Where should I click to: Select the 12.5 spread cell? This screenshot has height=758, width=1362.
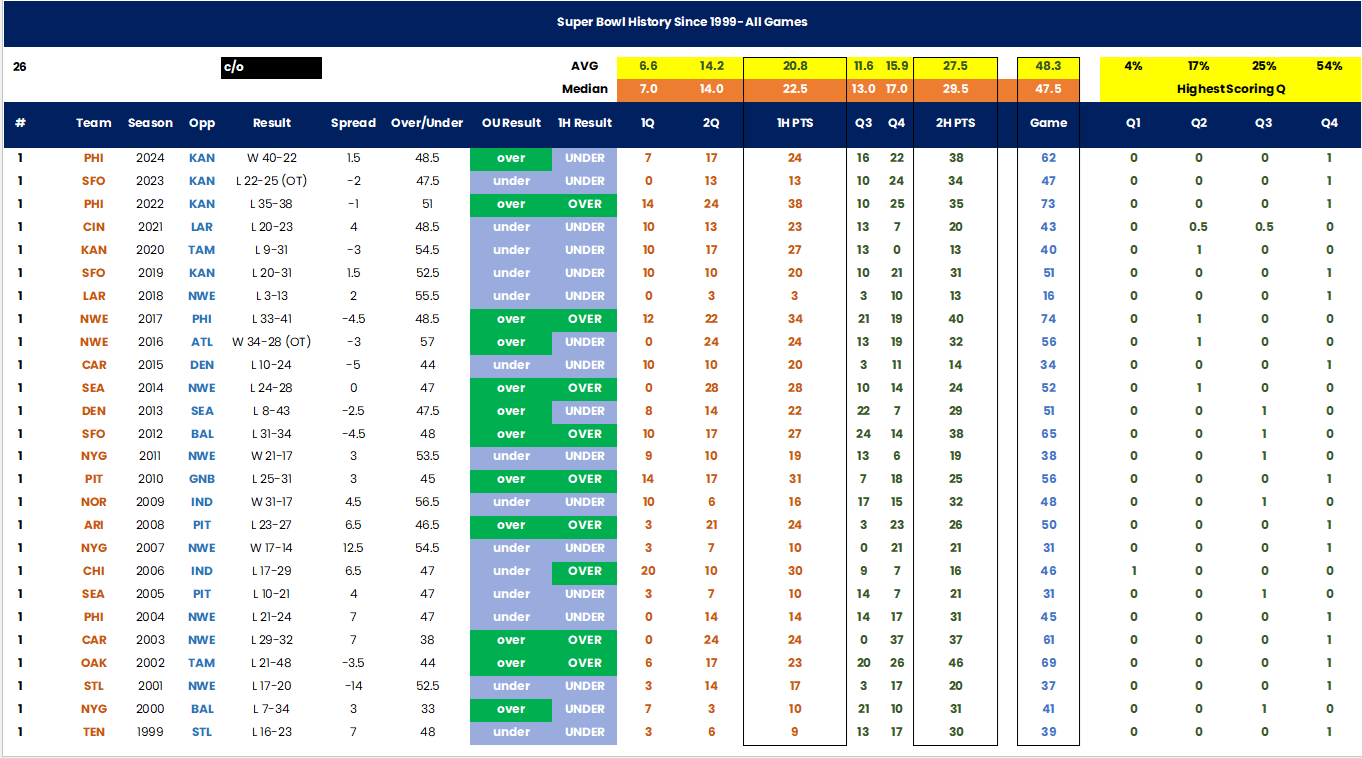[x=353, y=548]
